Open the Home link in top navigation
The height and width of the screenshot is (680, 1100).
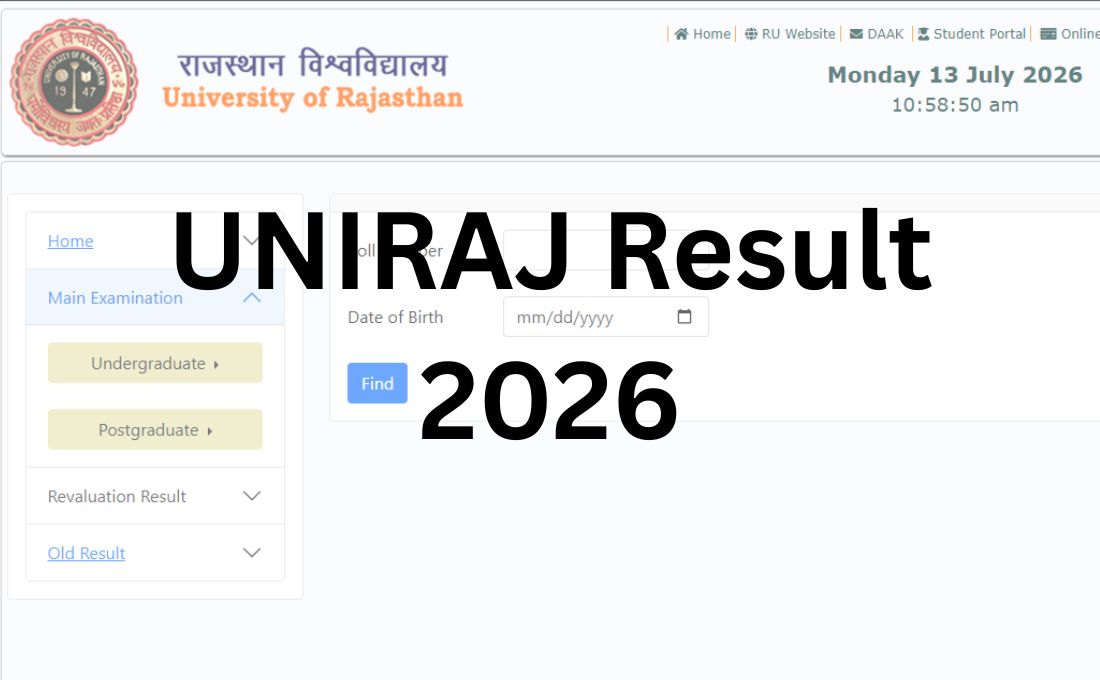(711, 34)
